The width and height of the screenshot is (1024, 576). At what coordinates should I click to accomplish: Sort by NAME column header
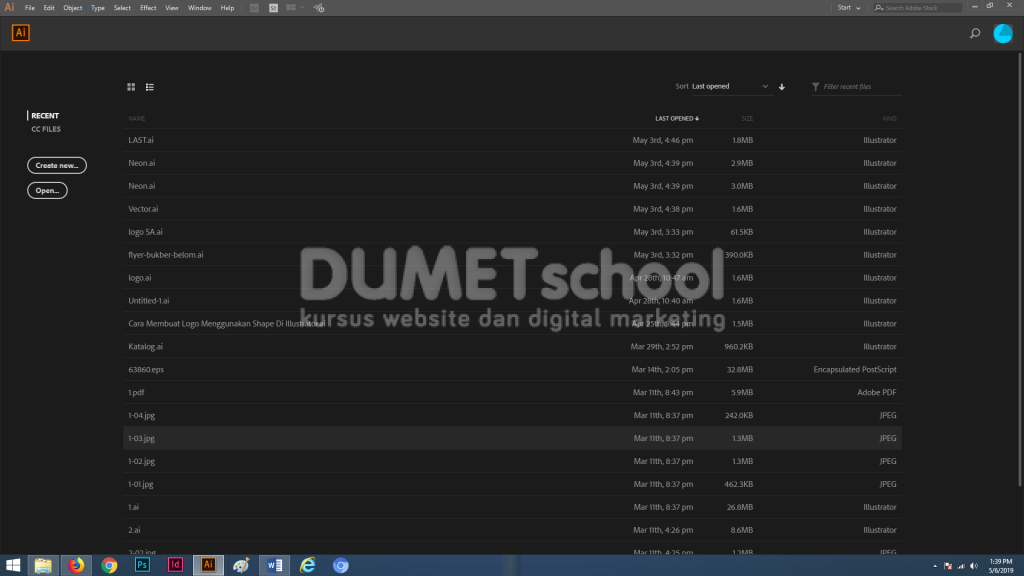coord(136,119)
